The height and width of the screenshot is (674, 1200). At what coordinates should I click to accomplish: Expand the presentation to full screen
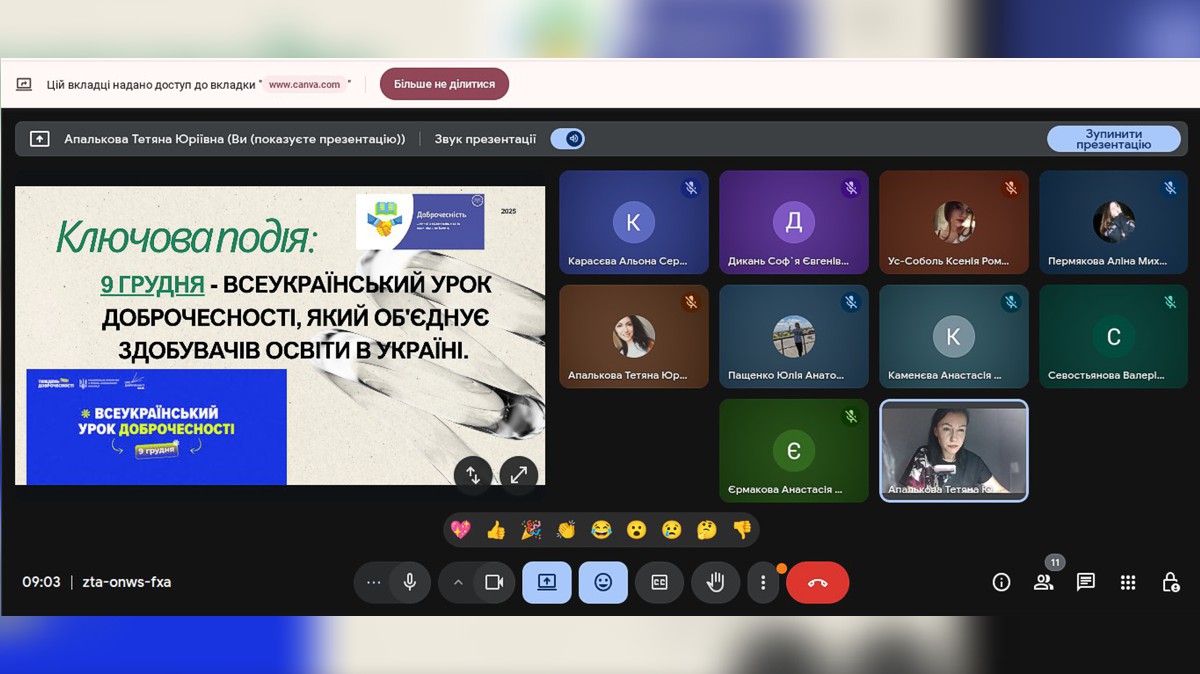pos(518,475)
